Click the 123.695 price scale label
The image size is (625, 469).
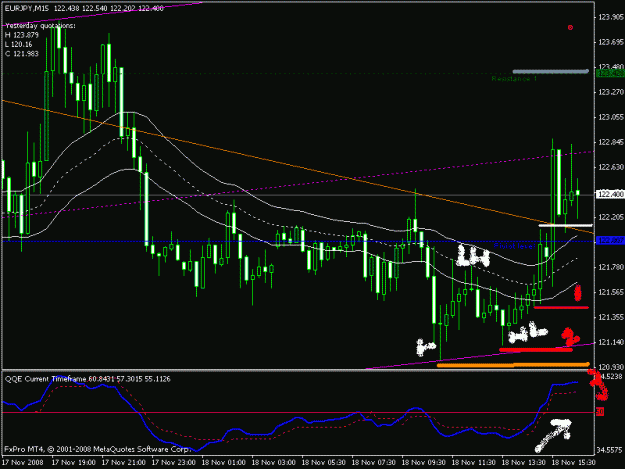tap(611, 42)
